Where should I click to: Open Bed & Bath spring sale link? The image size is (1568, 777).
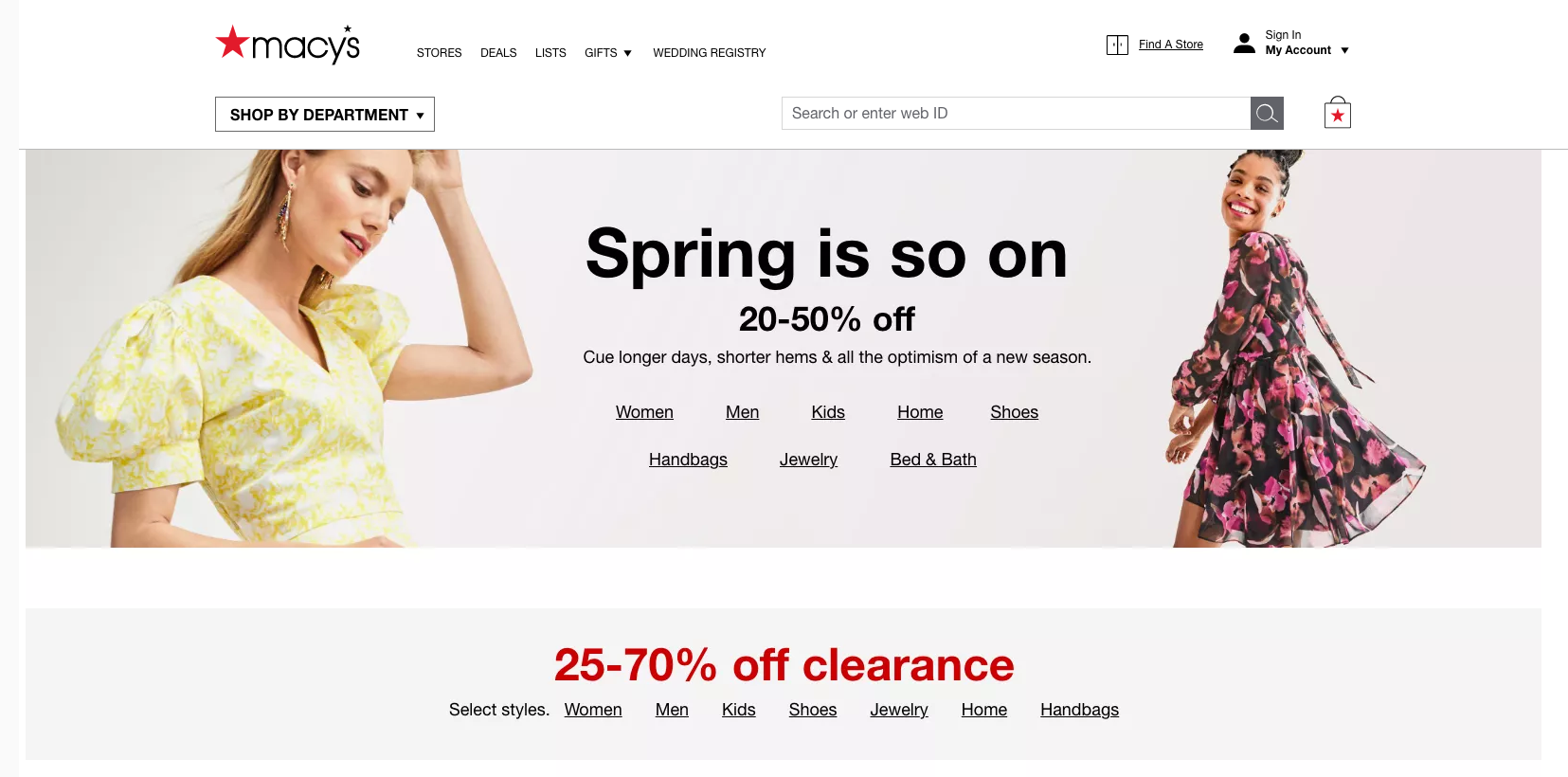pos(933,460)
